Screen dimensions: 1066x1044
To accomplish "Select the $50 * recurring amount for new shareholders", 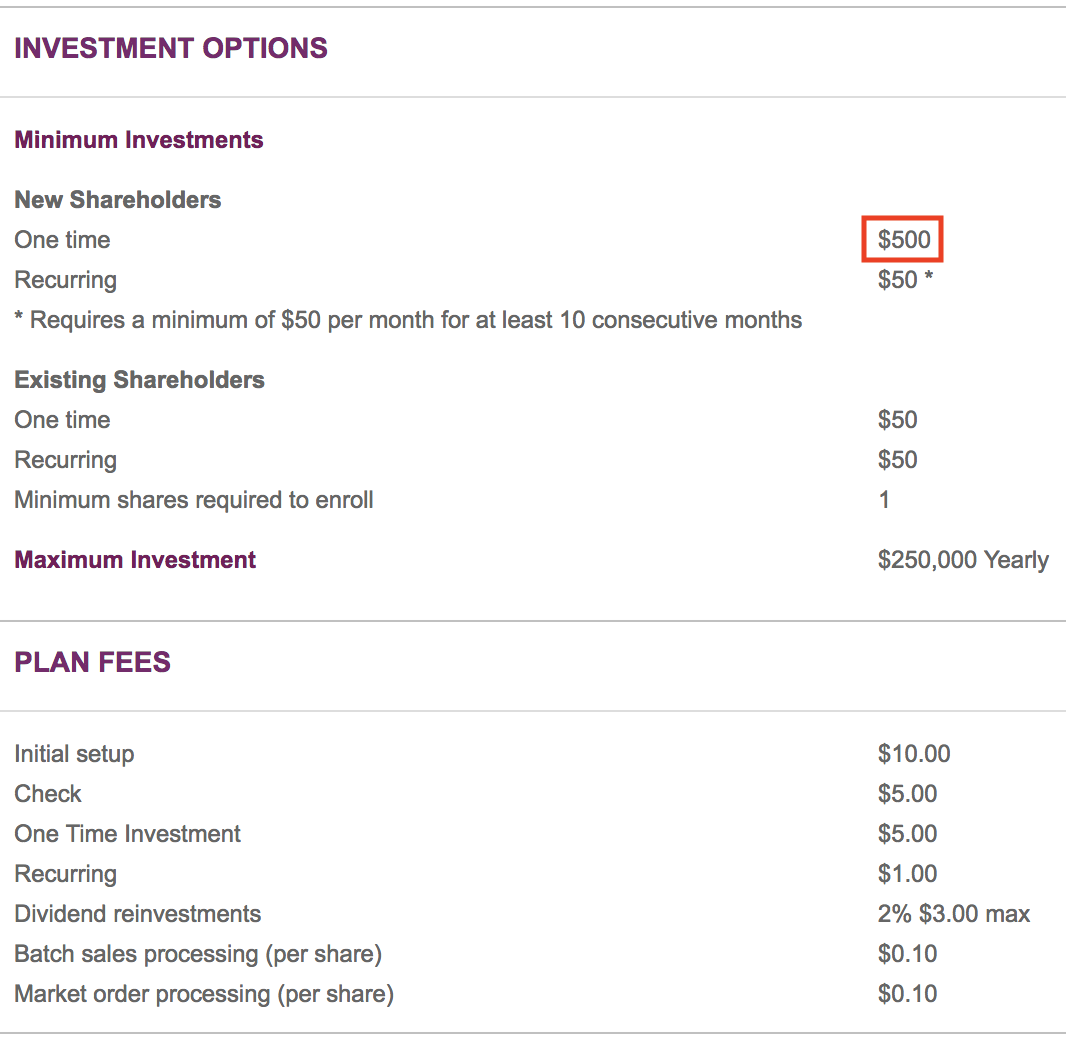I will point(905,279).
